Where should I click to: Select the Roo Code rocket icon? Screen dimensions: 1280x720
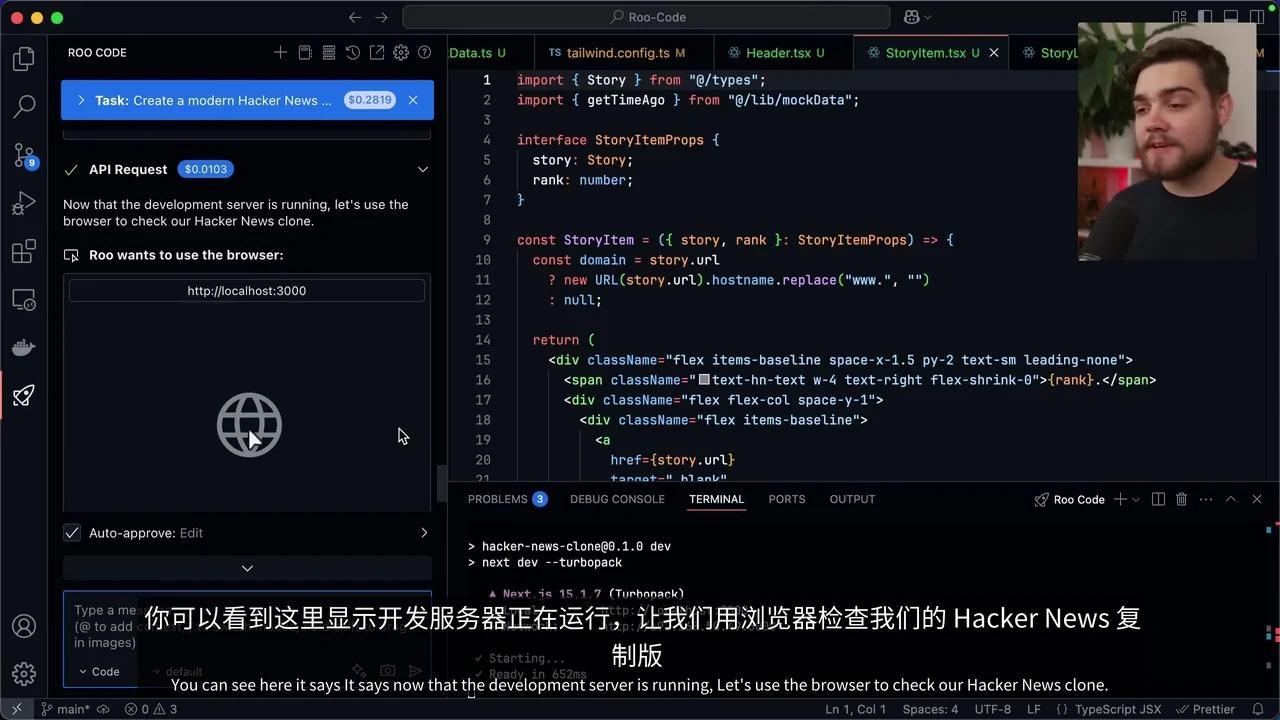(24, 396)
